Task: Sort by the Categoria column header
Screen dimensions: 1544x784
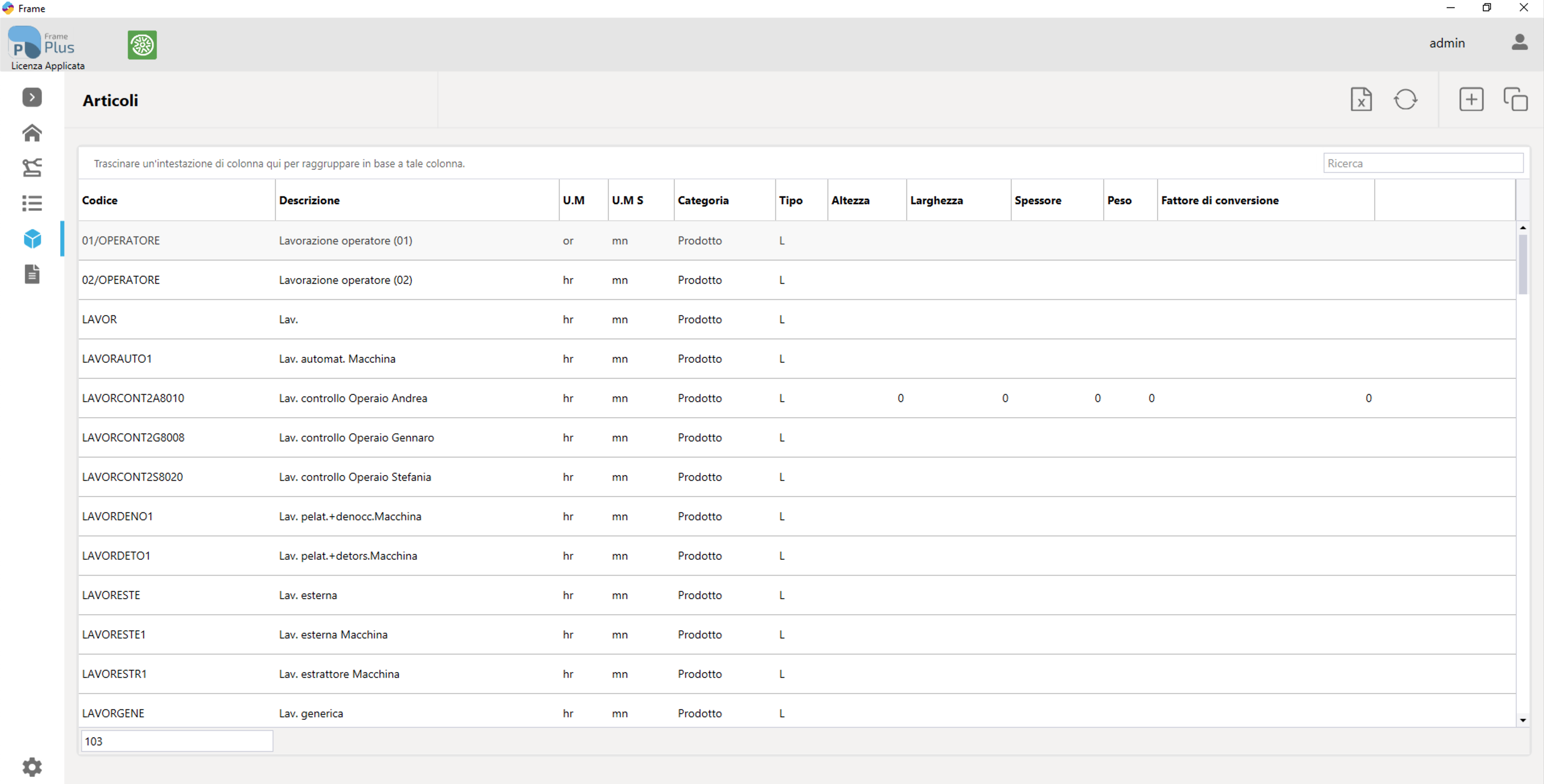Action: click(x=724, y=200)
